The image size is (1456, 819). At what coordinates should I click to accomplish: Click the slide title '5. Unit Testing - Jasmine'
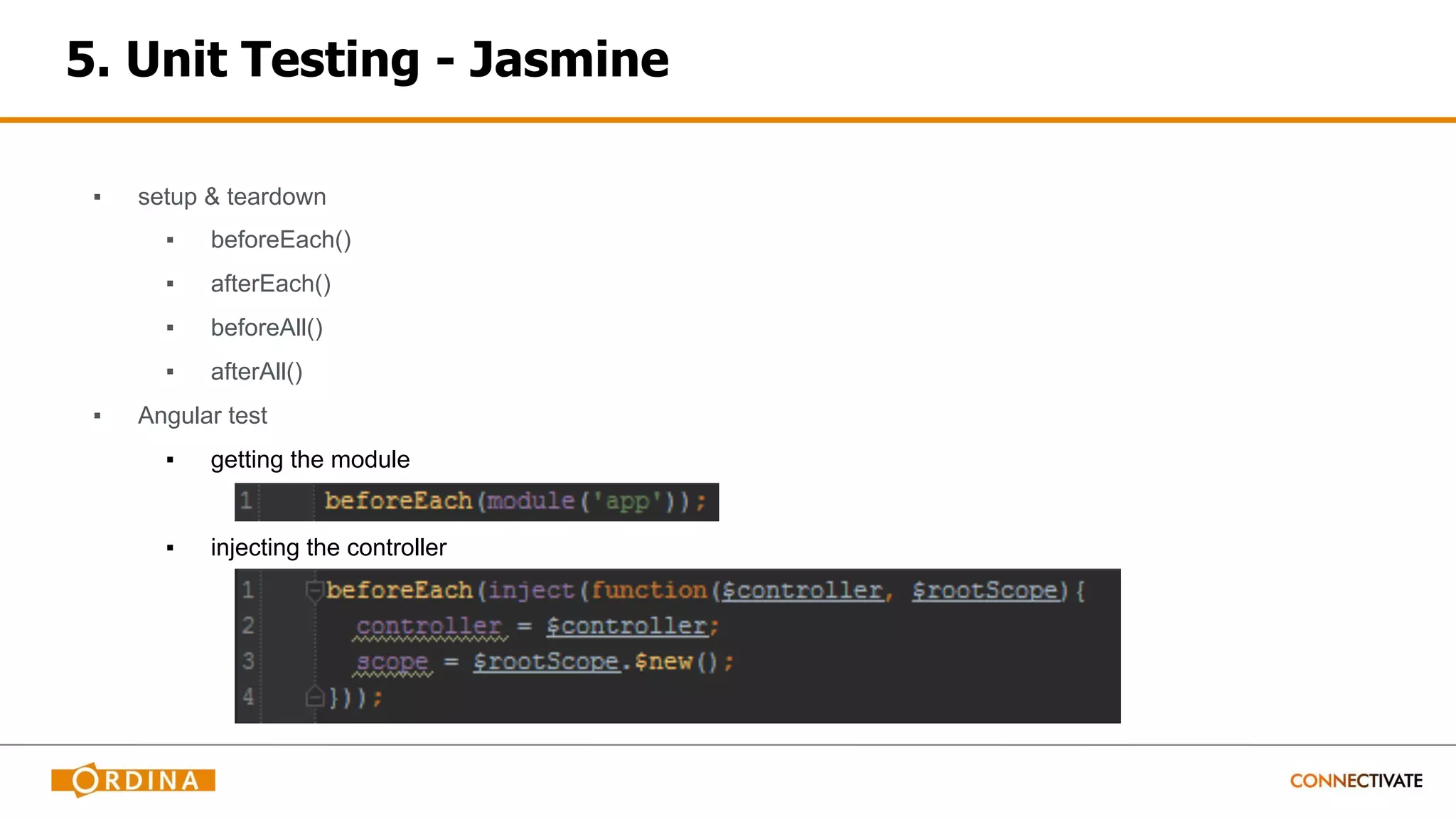[x=368, y=59]
